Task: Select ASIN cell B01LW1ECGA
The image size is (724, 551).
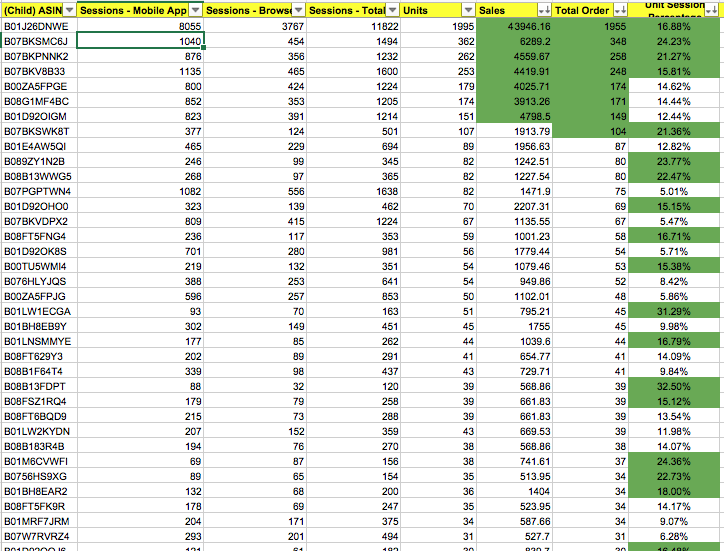Action: point(39,312)
